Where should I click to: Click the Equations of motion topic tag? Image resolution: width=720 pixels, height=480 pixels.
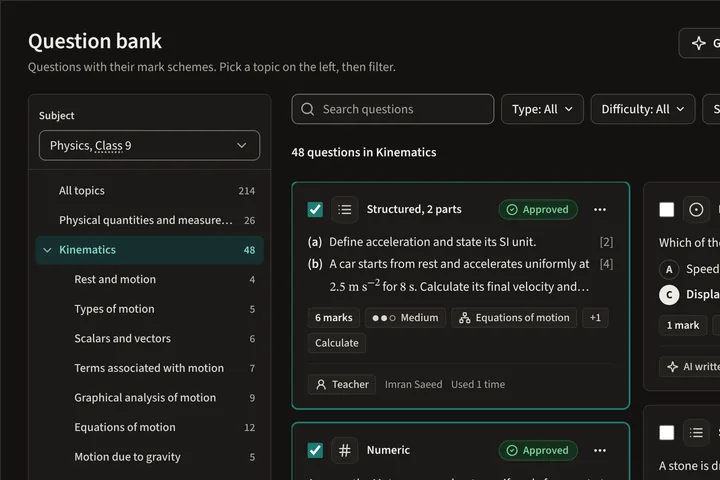(514, 318)
